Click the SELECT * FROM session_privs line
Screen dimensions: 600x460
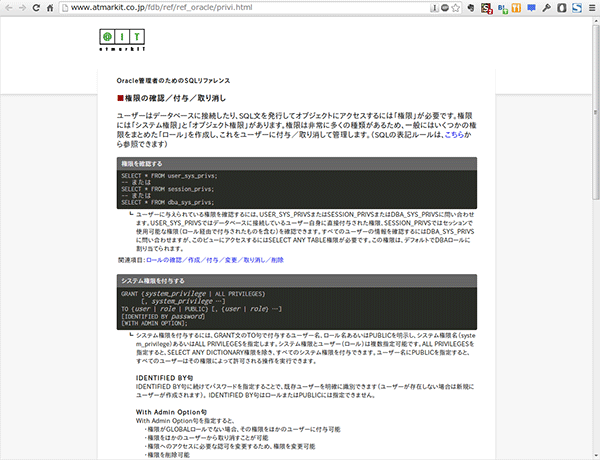click(168, 189)
